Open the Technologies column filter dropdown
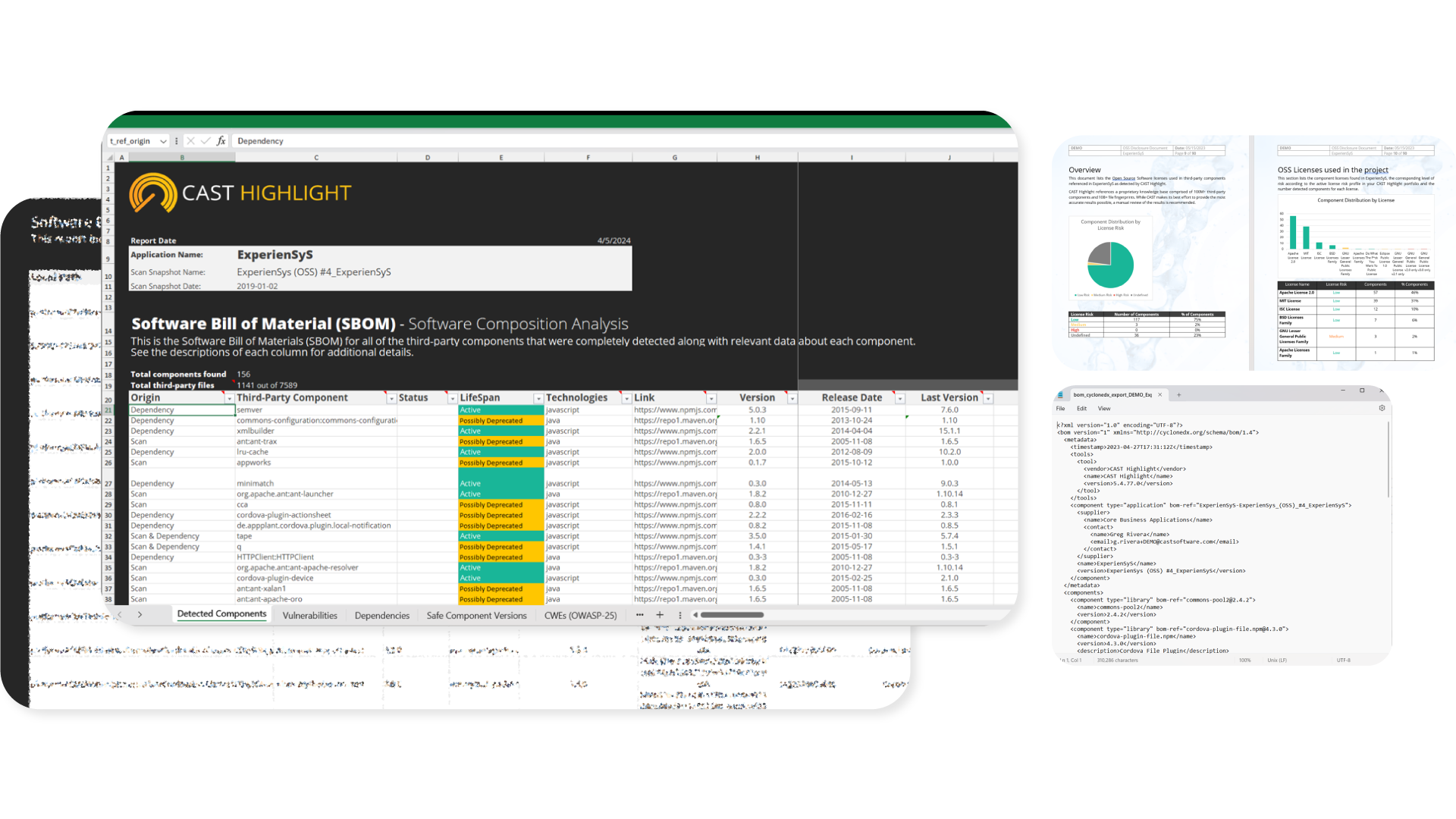 [x=626, y=398]
